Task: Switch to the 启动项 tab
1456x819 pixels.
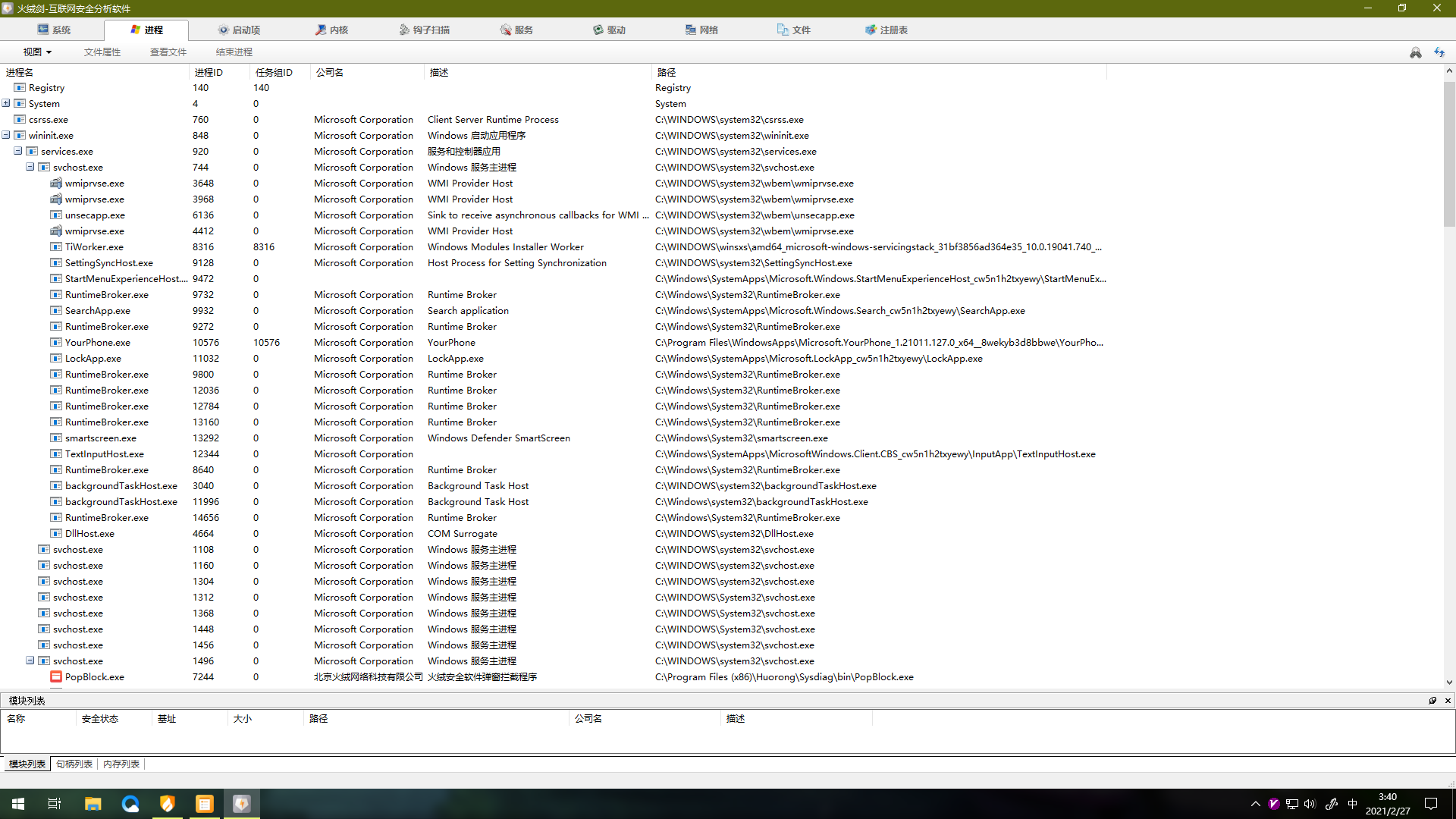Action: point(239,30)
